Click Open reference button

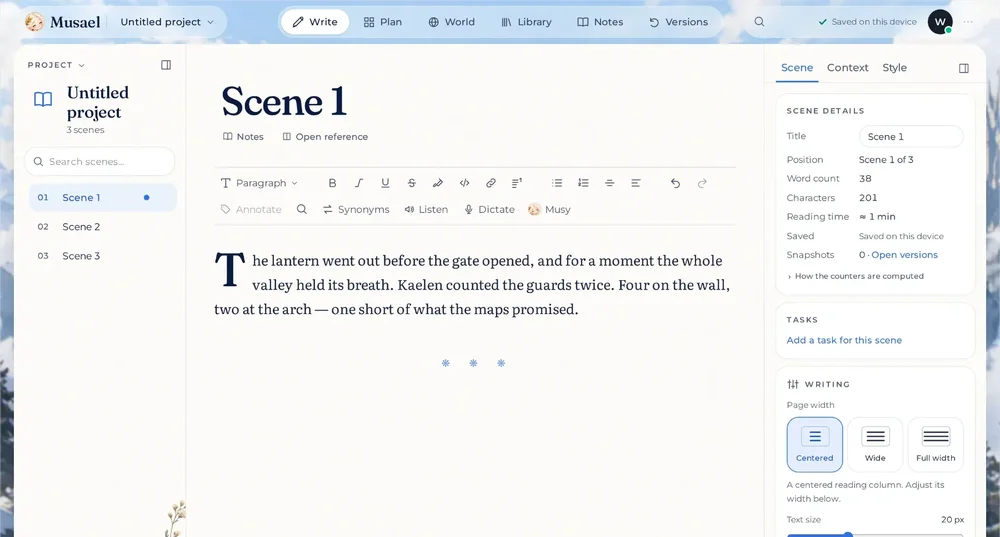(325, 136)
